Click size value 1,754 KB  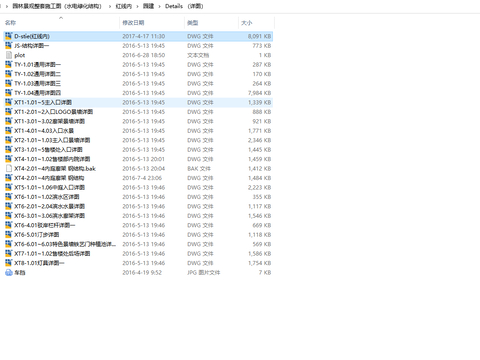(x=259, y=263)
